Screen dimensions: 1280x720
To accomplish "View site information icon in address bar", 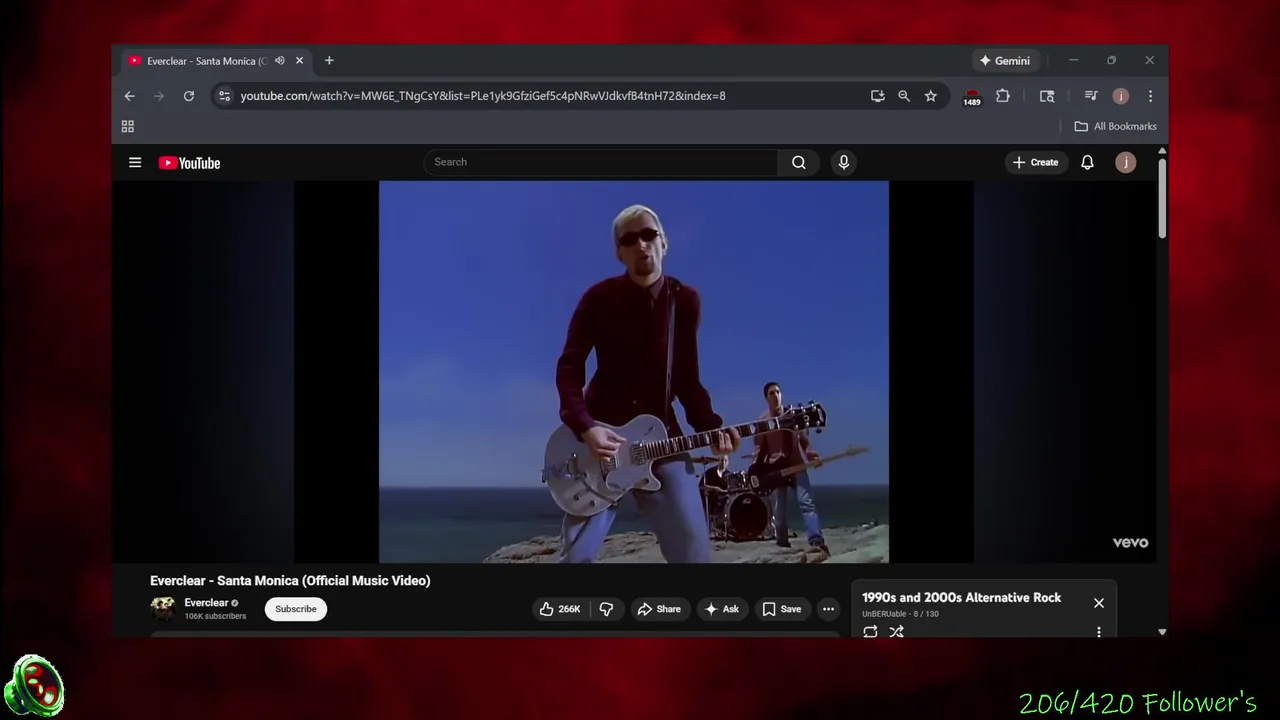I will click(224, 96).
